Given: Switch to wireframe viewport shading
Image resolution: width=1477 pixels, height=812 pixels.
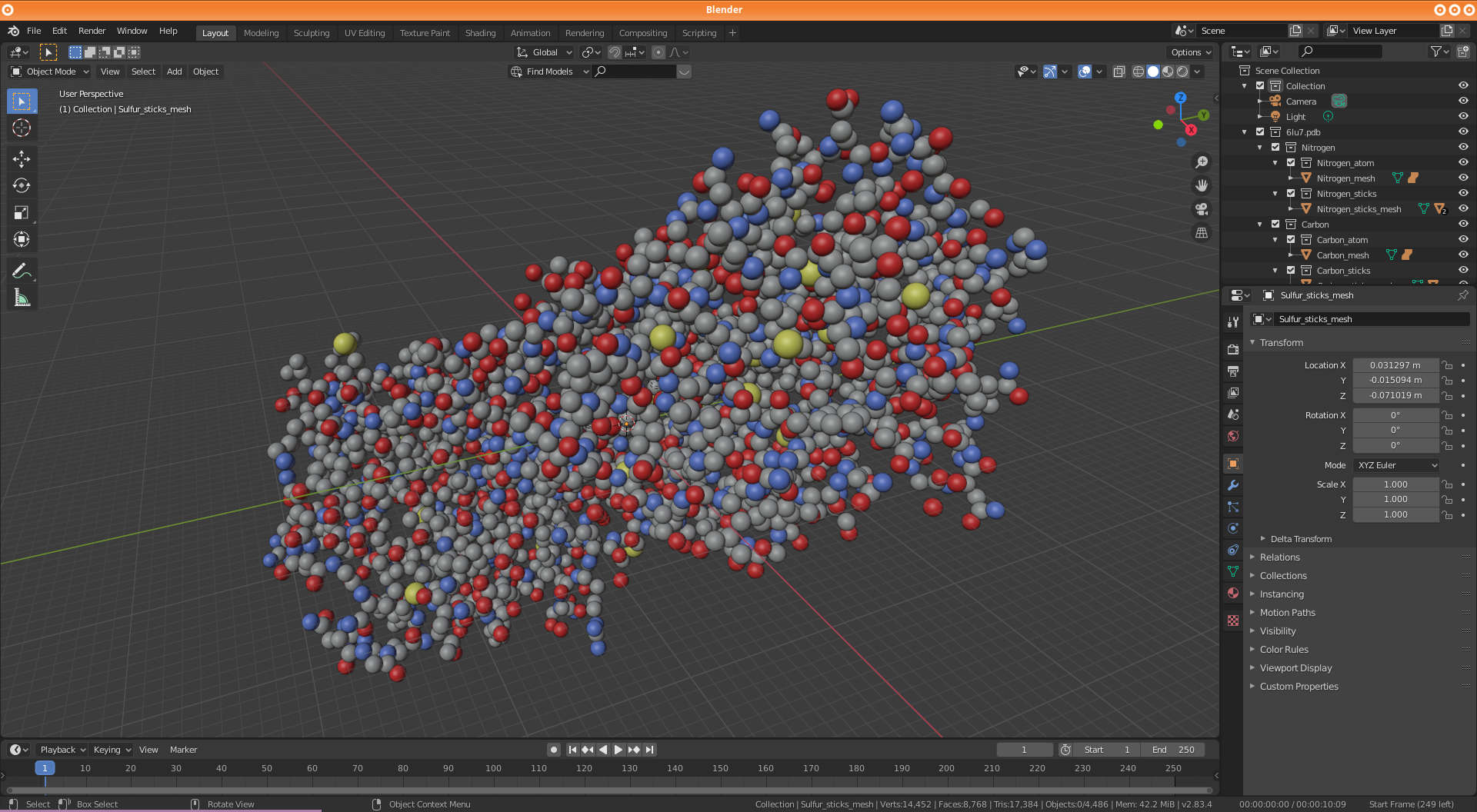Looking at the screenshot, I should (x=1139, y=72).
